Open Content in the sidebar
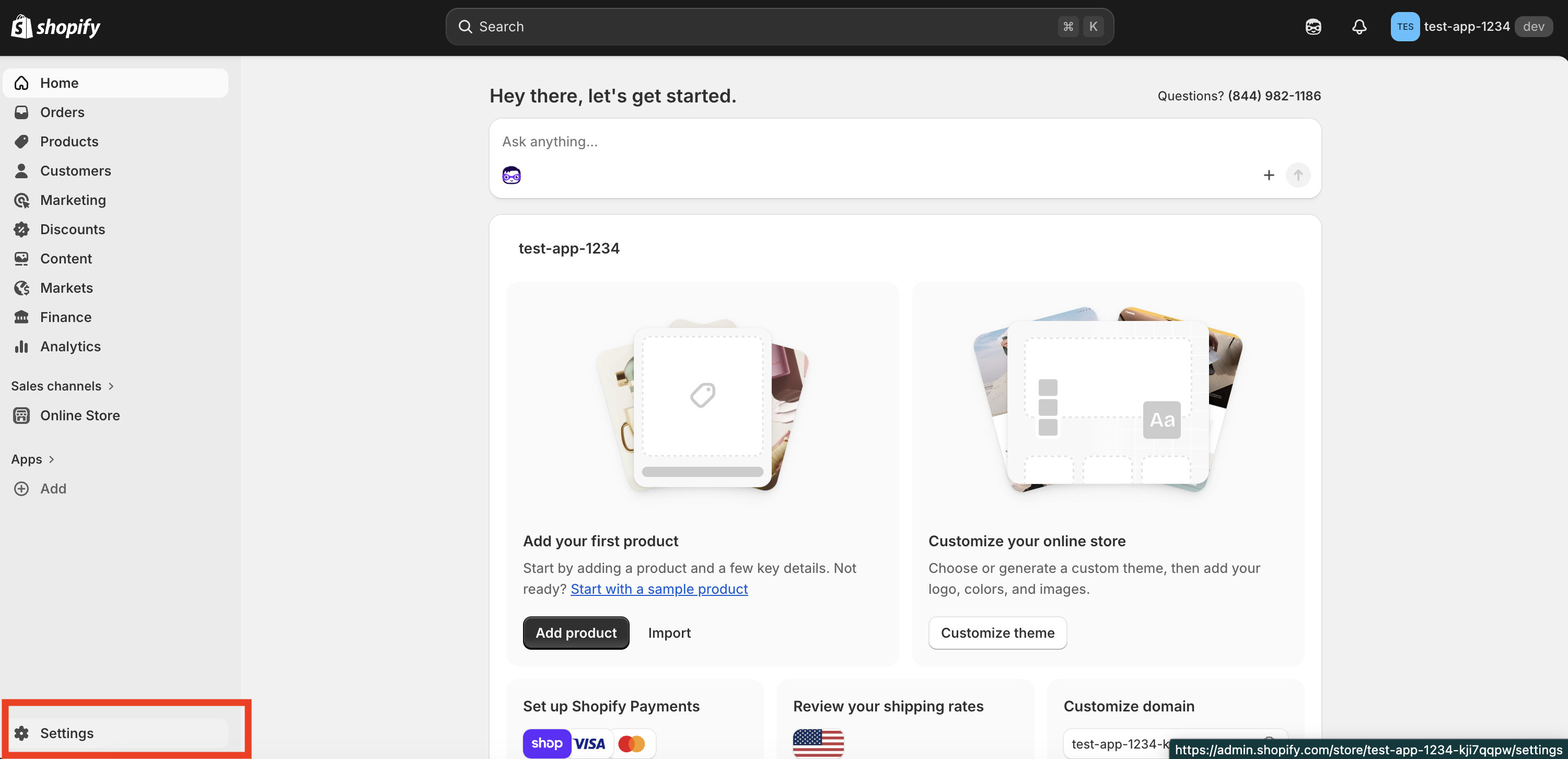Viewport: 1568px width, 759px height. (115, 258)
